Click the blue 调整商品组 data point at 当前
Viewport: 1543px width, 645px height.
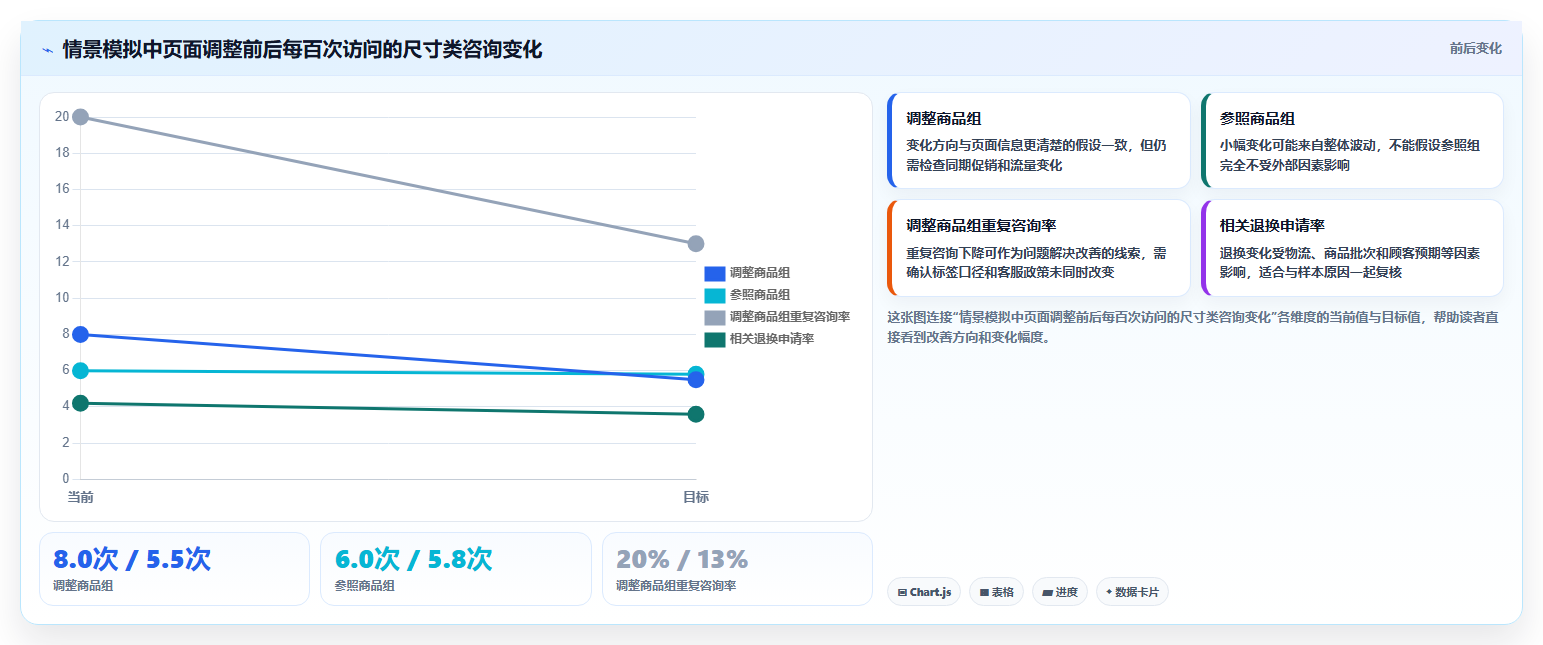81,334
